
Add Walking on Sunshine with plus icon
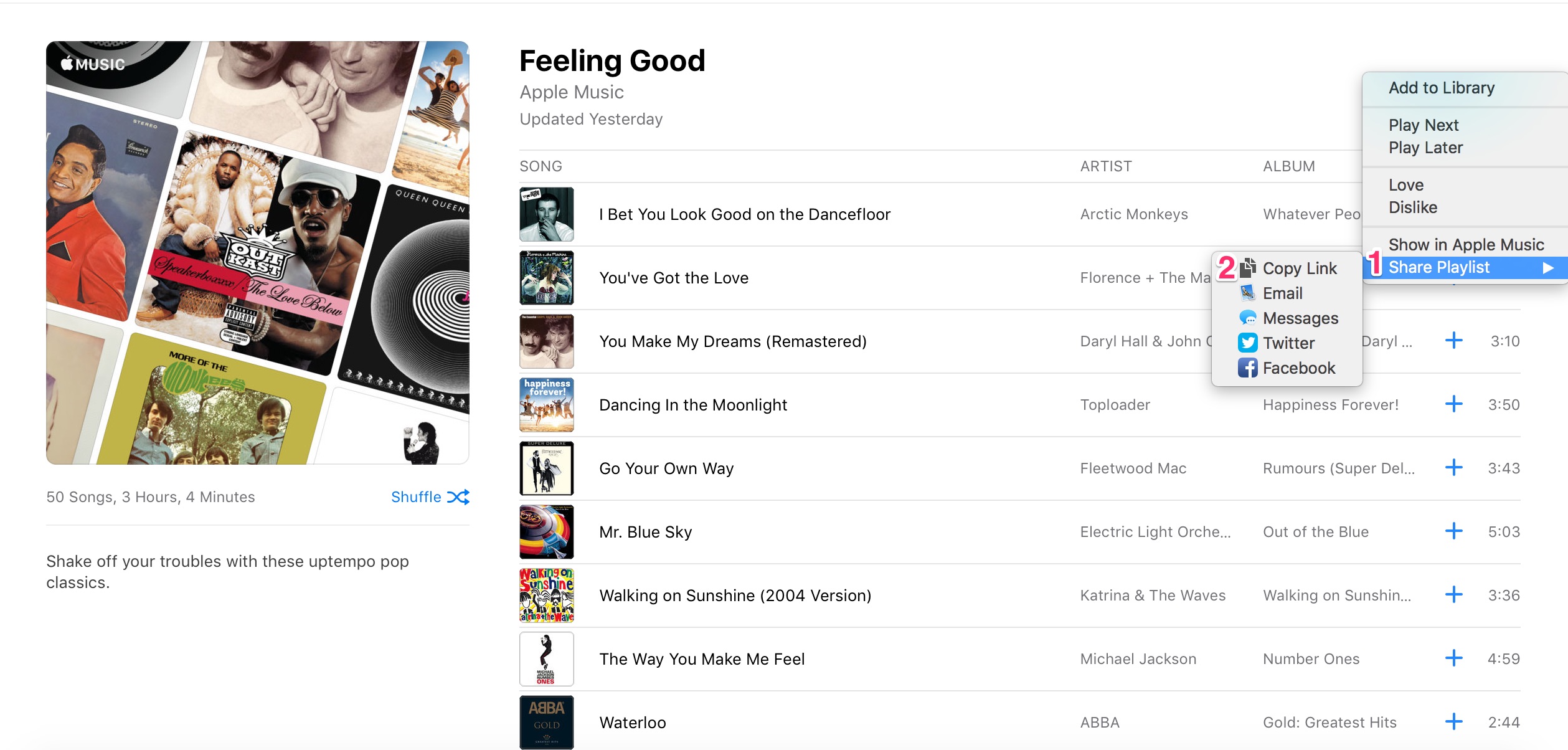1453,595
